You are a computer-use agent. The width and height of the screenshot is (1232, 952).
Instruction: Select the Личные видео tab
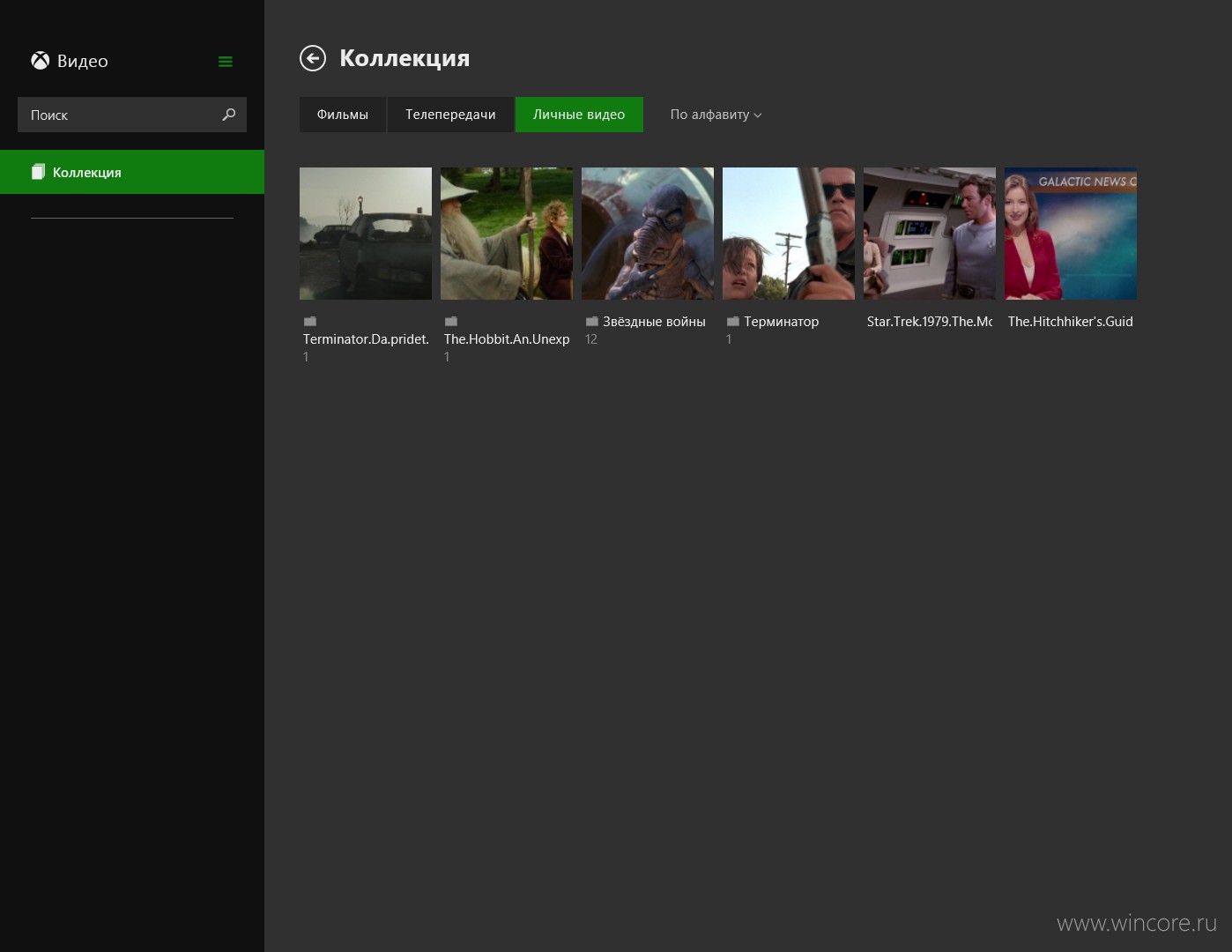click(x=579, y=115)
